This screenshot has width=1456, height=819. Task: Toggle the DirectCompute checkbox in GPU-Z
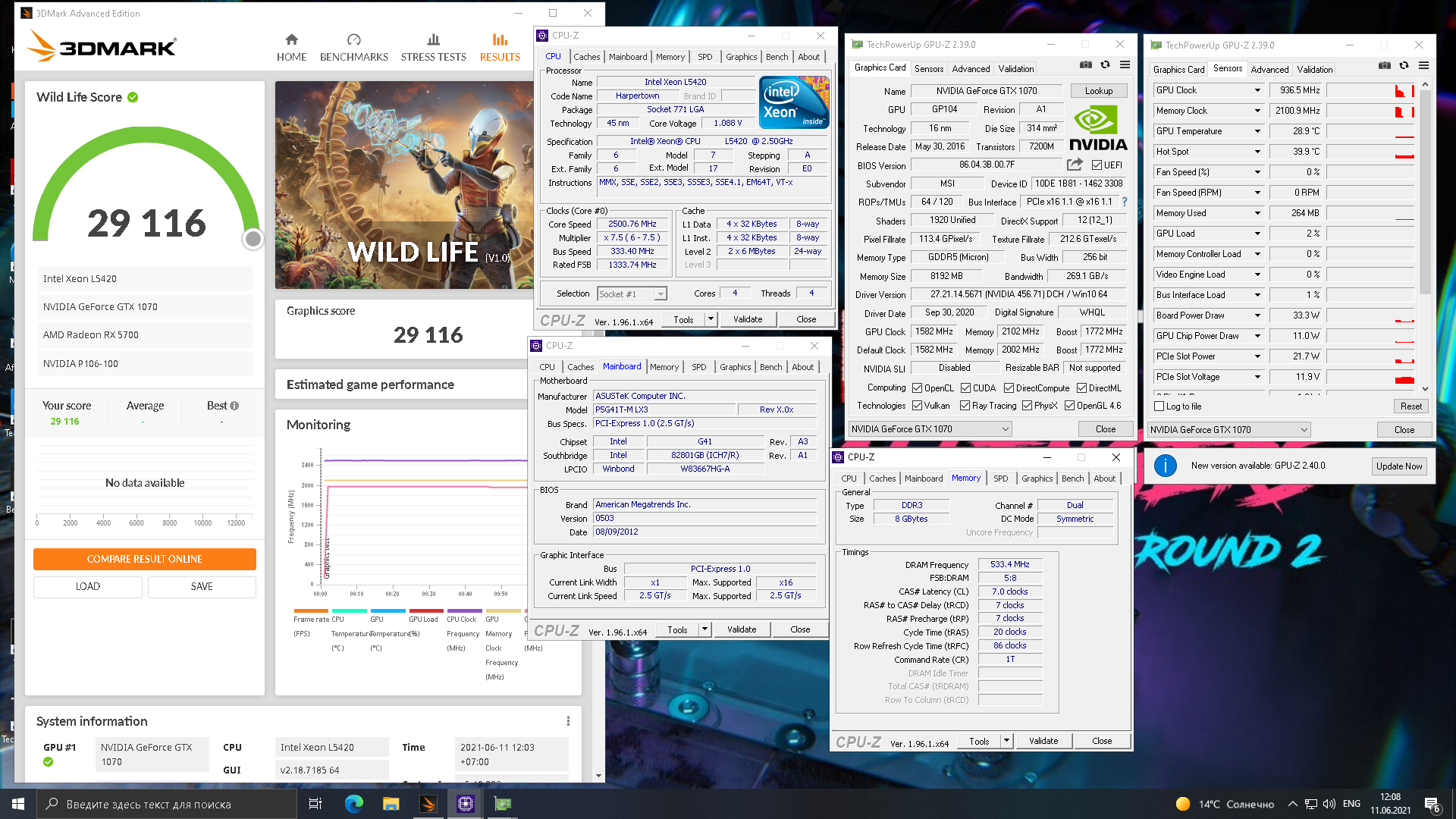tap(1009, 388)
